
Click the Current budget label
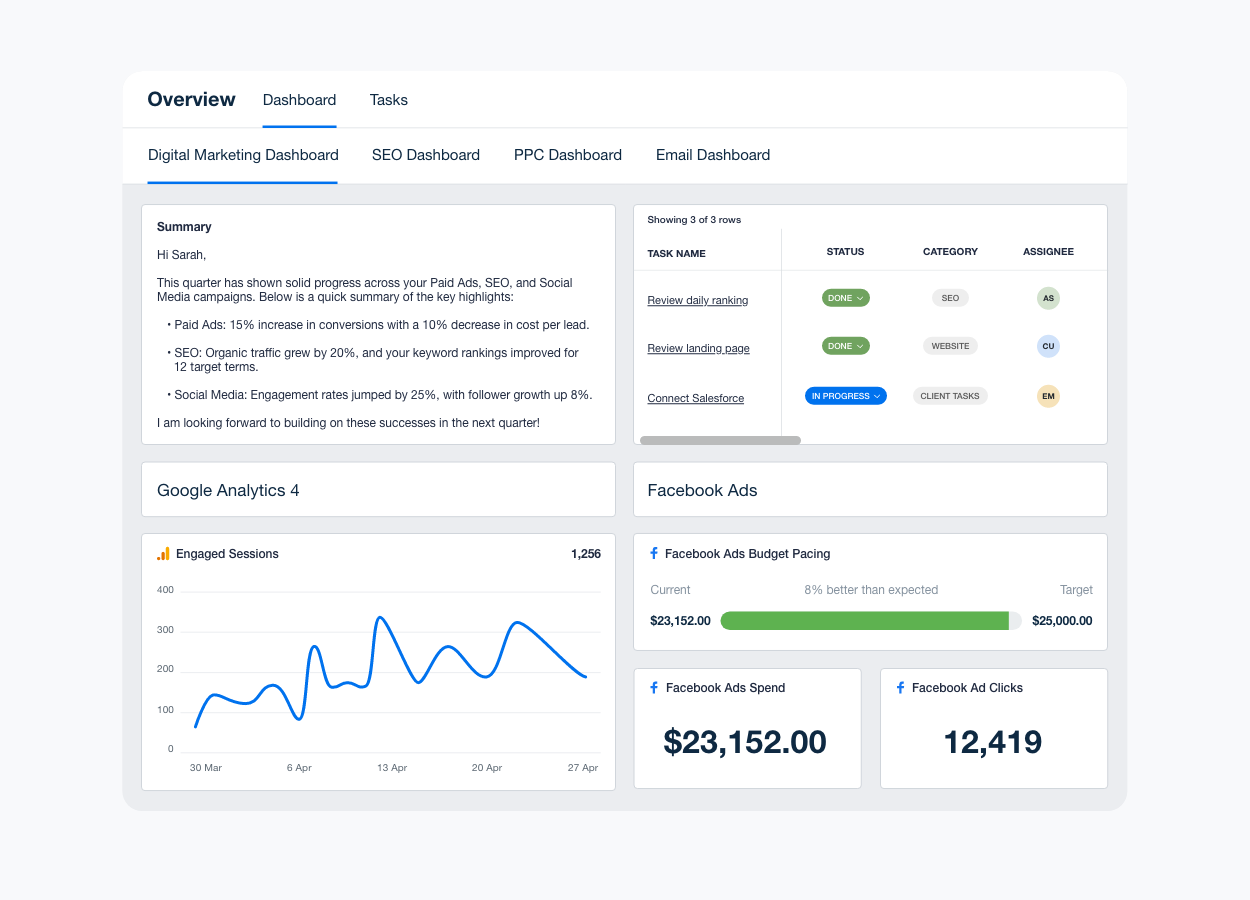(x=670, y=590)
